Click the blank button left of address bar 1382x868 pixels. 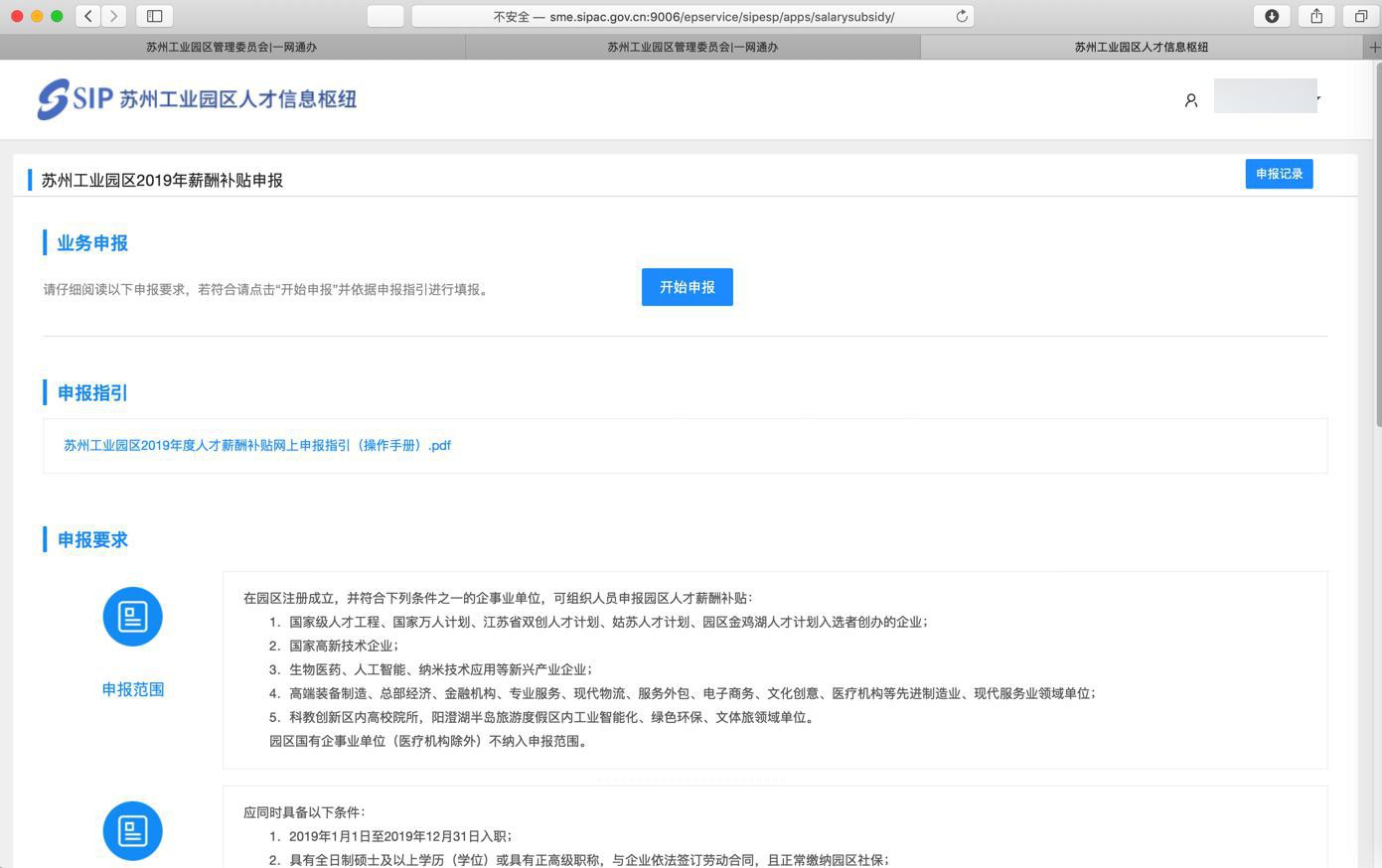(x=385, y=16)
